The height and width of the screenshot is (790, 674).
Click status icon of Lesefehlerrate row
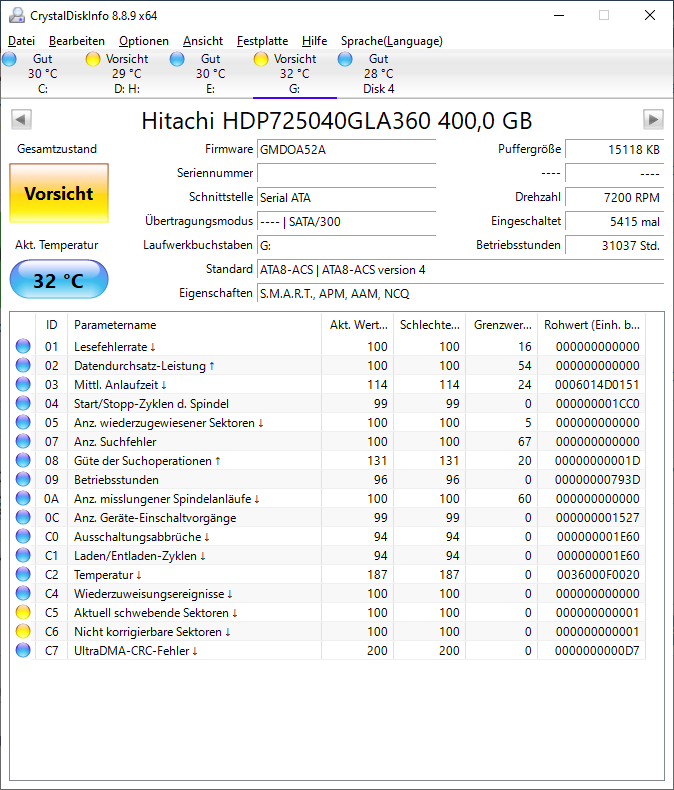coord(23,346)
